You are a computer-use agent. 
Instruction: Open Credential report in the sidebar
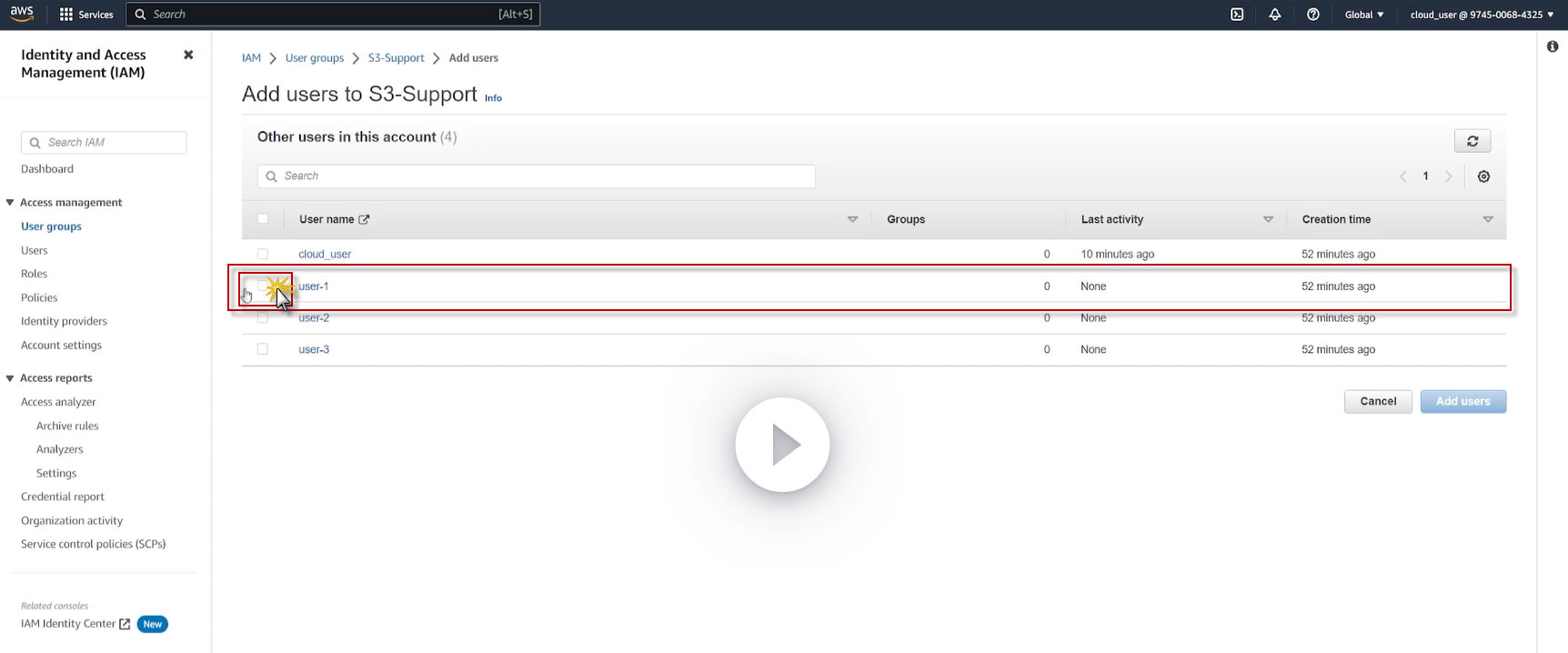click(63, 497)
